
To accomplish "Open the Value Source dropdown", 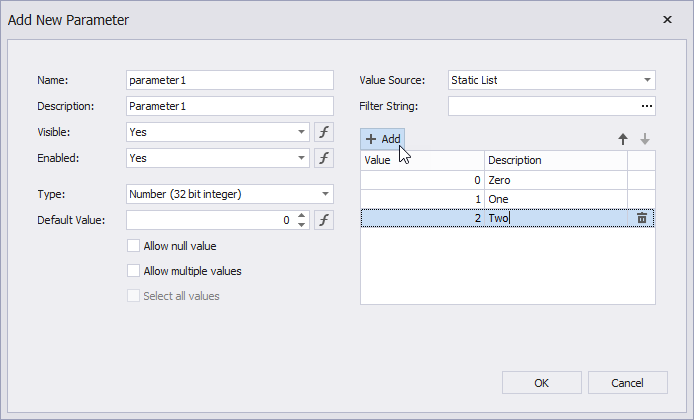I will coord(647,80).
